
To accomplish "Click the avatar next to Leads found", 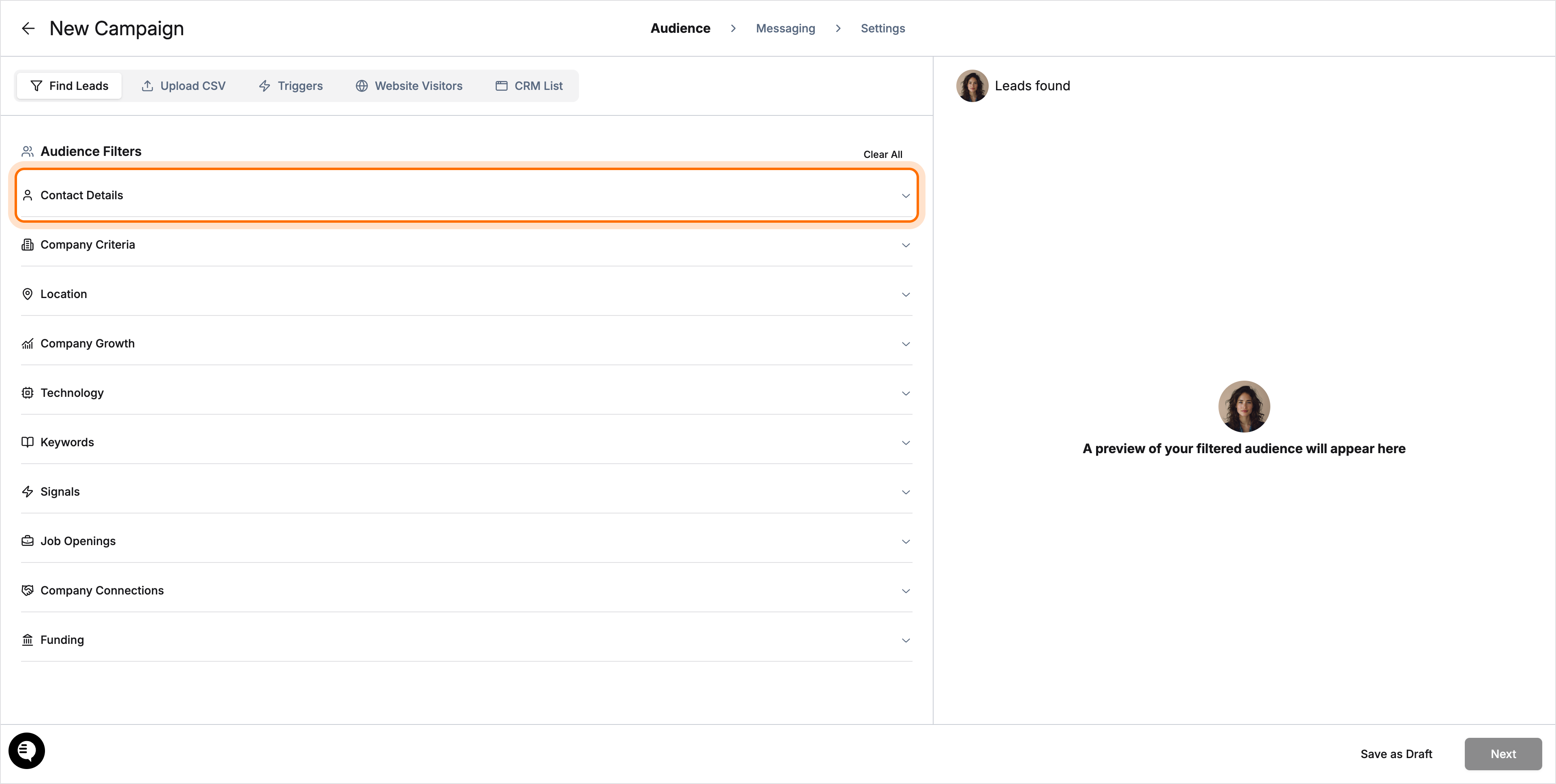I will (x=972, y=86).
